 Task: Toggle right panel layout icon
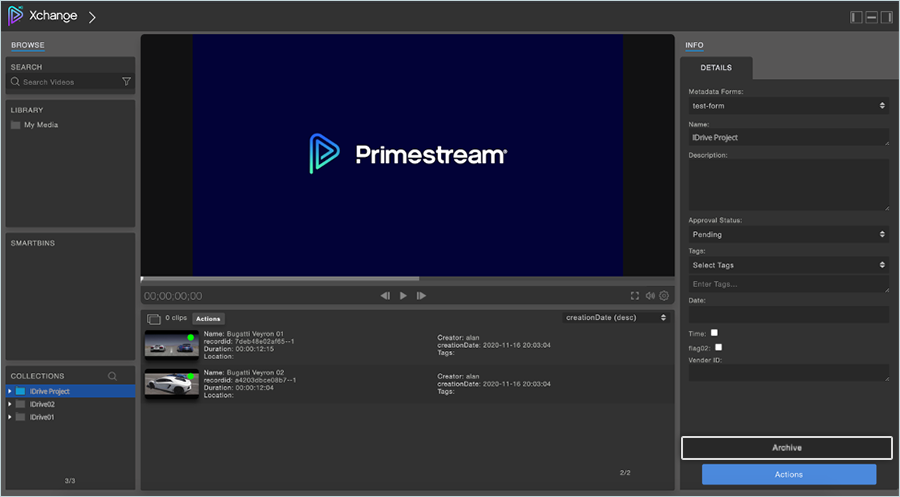(x=886, y=17)
